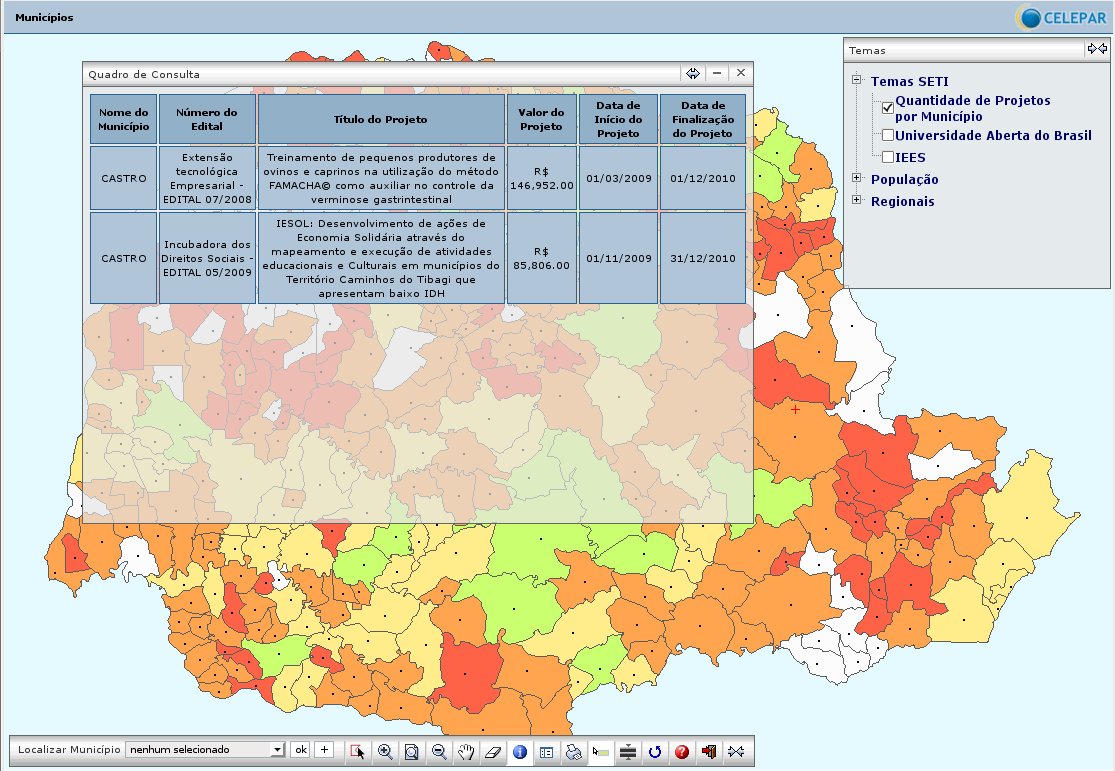This screenshot has height=771, width=1115.
Task: Click the Título do Projeto column header
Action: pyautogui.click(x=381, y=119)
